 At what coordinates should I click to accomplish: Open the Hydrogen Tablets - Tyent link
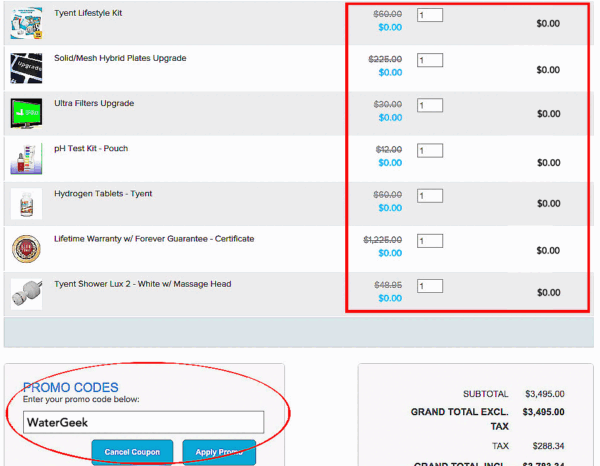tap(103, 194)
